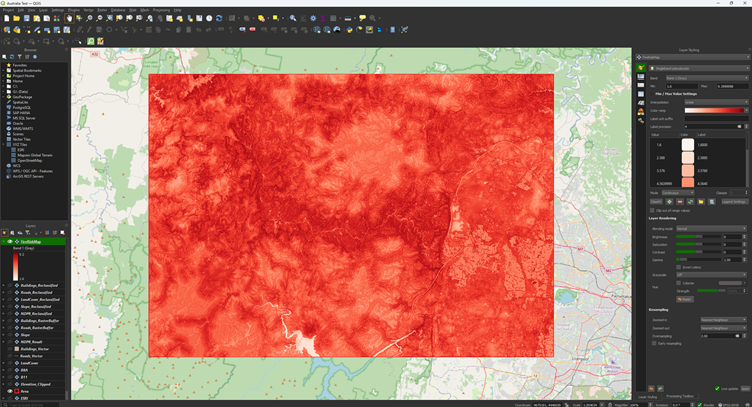The width and height of the screenshot is (752, 407).
Task: Click the Open Project folder icon
Action: pyautogui.click(x=15, y=18)
